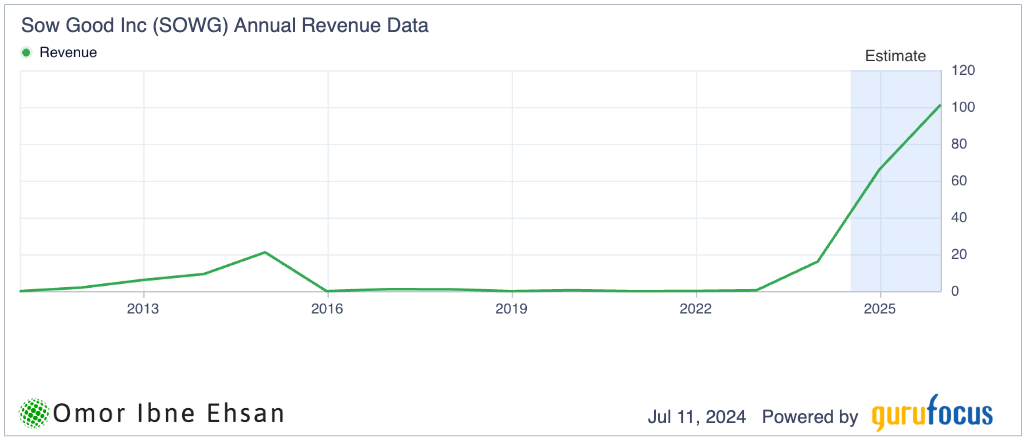Click the green globe logo icon
Image resolution: width=1026 pixels, height=440 pixels.
pyautogui.click(x=35, y=413)
